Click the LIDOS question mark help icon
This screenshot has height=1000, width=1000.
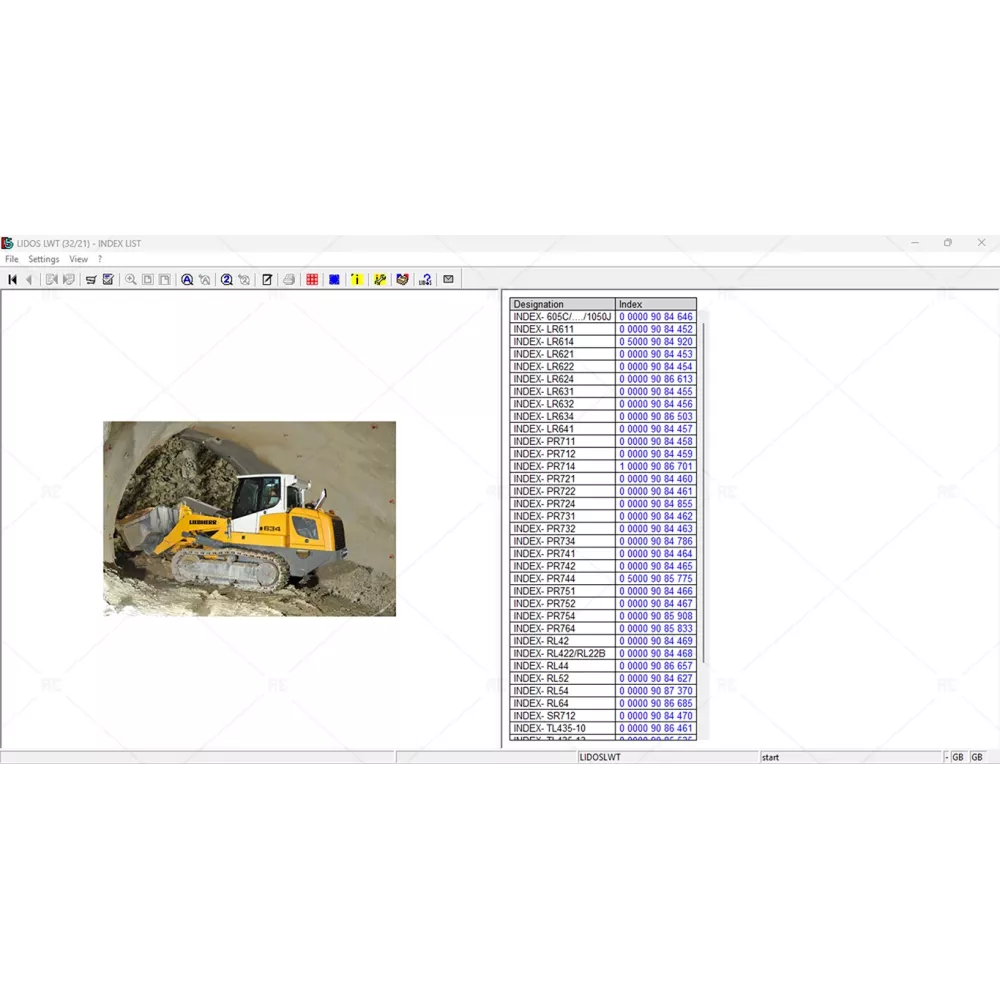[425, 280]
